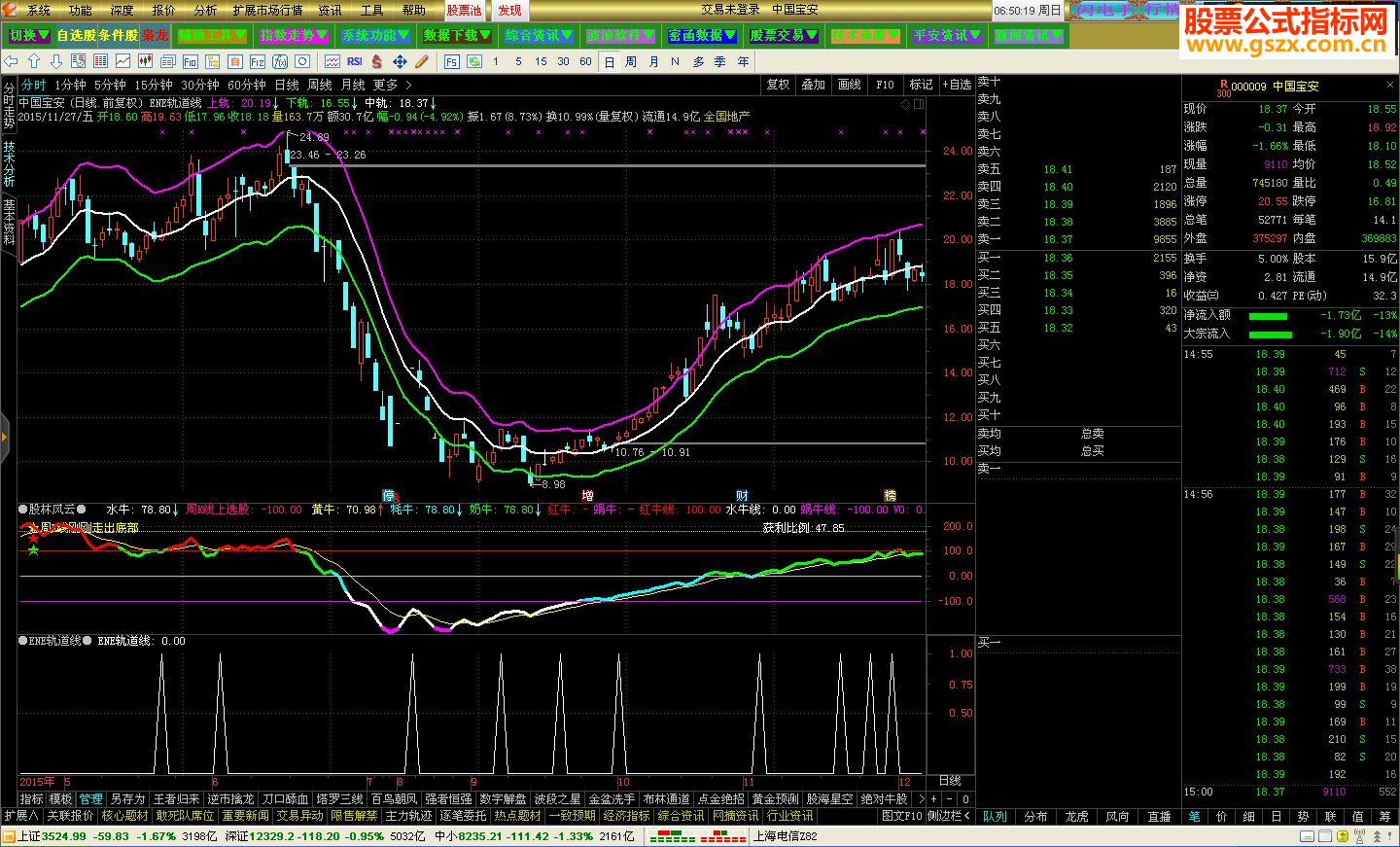The height and width of the screenshot is (847, 1400).
Task: Select the 60 minute period number button
Action: point(585,61)
